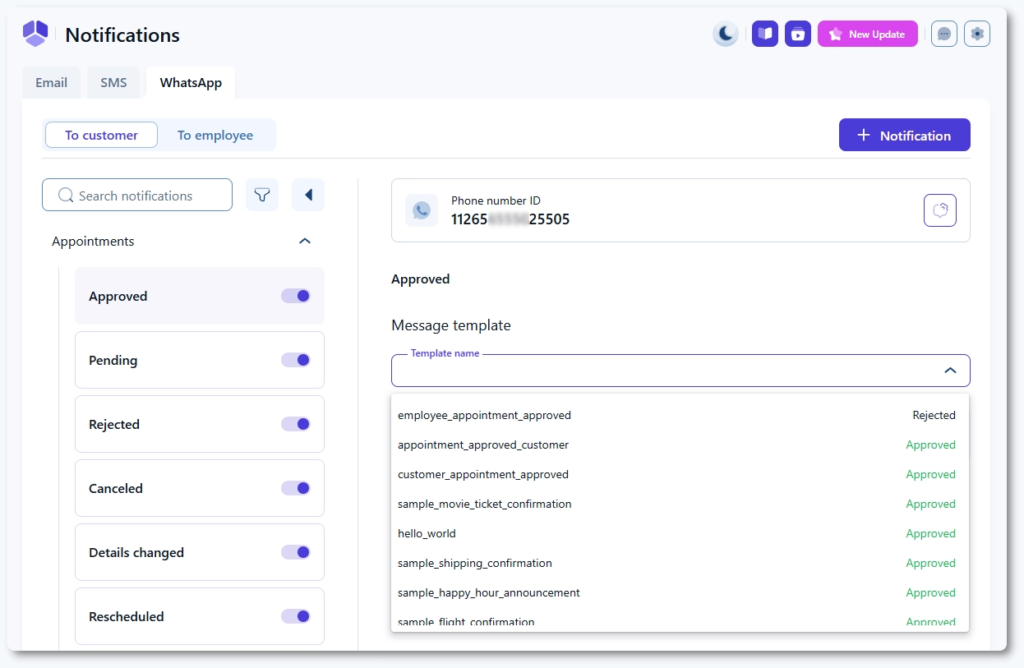Click the New Update button

coord(867,34)
